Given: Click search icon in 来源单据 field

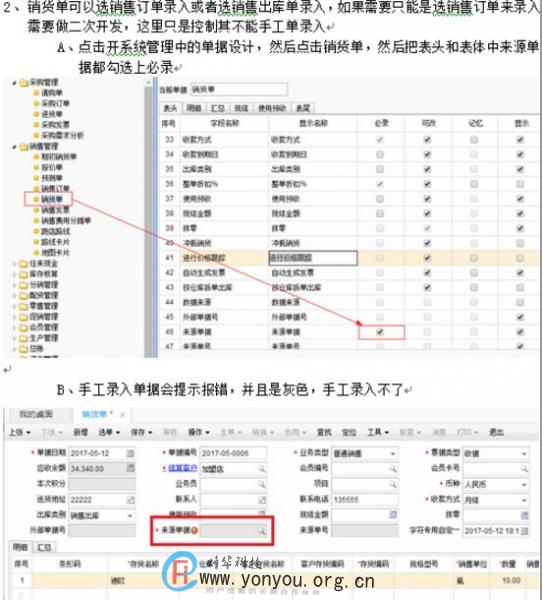Looking at the screenshot, I should click(x=262, y=531).
